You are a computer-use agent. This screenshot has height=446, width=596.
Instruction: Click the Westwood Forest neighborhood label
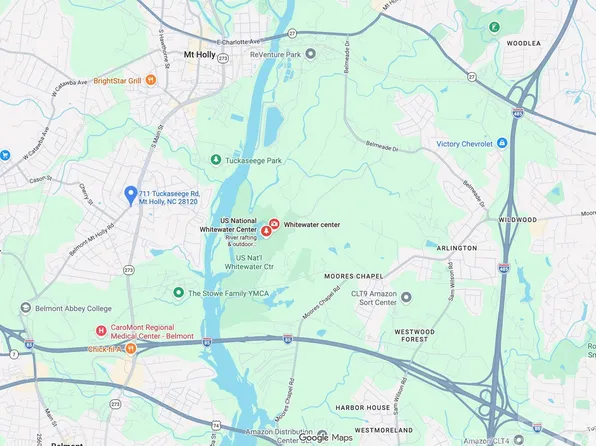coord(414,335)
